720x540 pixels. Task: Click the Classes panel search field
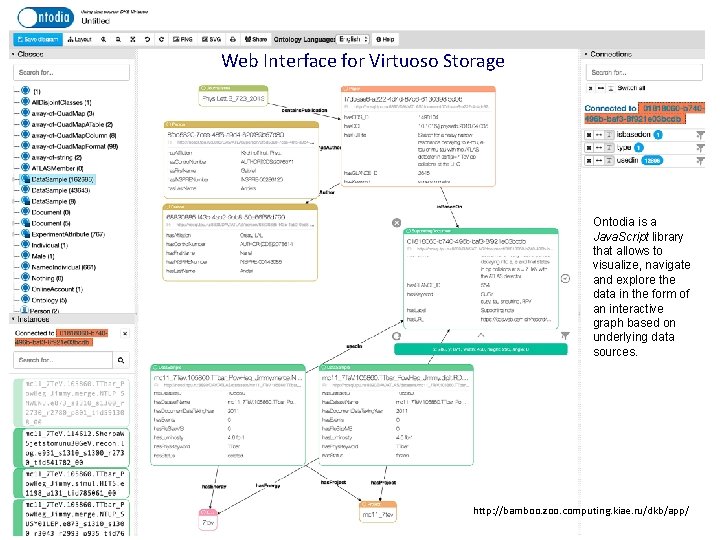pyautogui.click(x=71, y=73)
